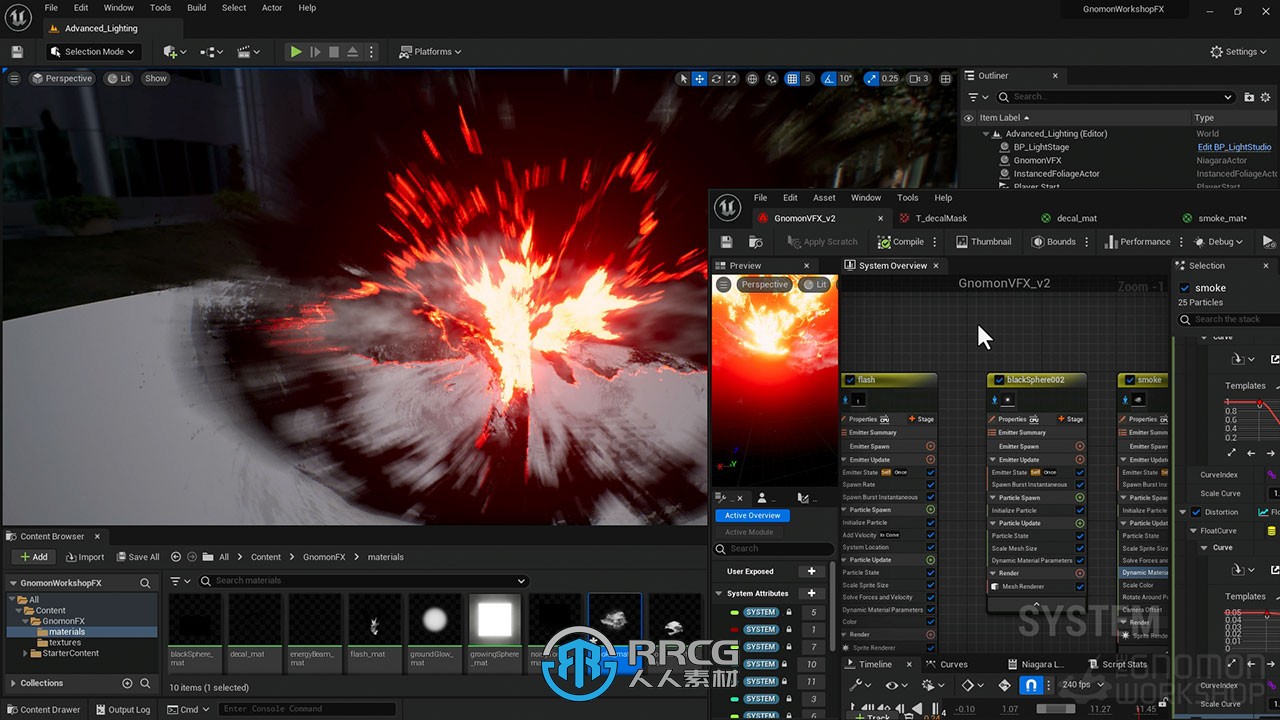
Task: Activate the Rotate tool in viewport toolbar
Action: [x=716, y=79]
